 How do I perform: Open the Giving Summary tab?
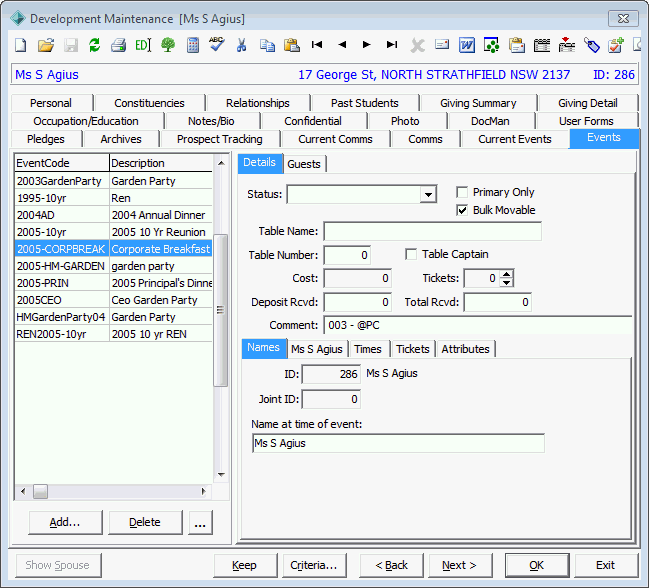pos(478,103)
